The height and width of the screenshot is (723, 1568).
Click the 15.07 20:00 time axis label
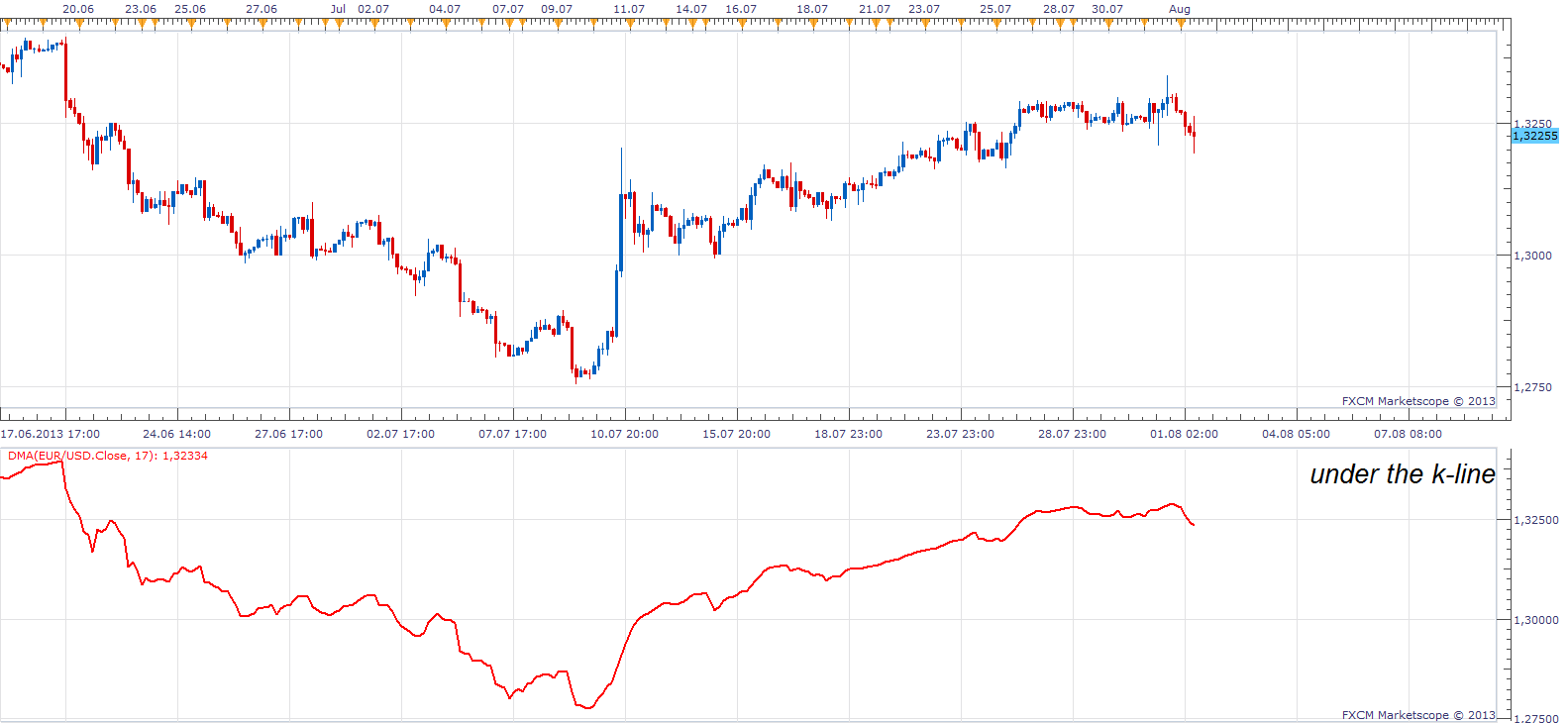tap(736, 434)
